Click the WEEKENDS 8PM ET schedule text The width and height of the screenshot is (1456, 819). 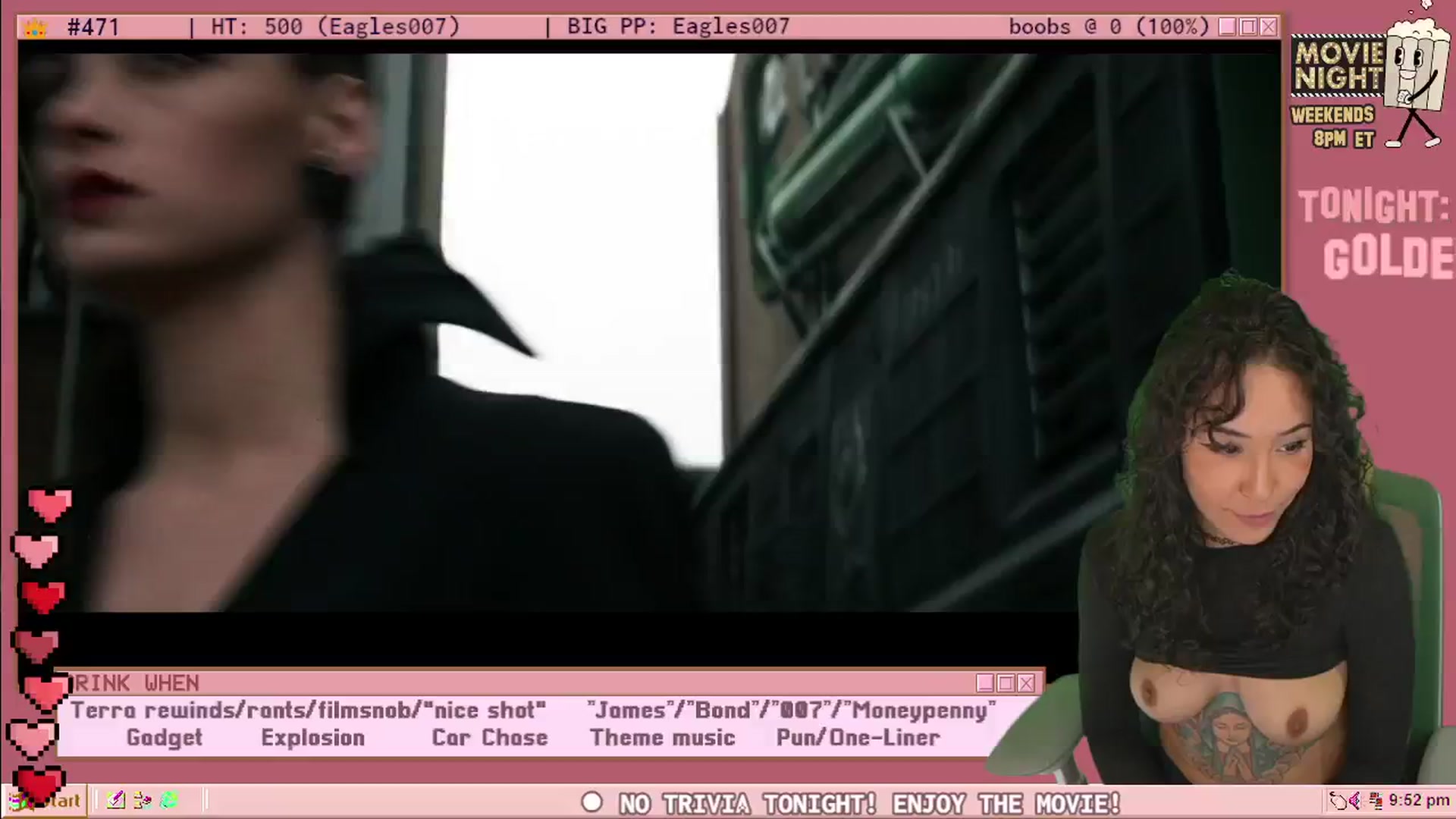point(1332,127)
